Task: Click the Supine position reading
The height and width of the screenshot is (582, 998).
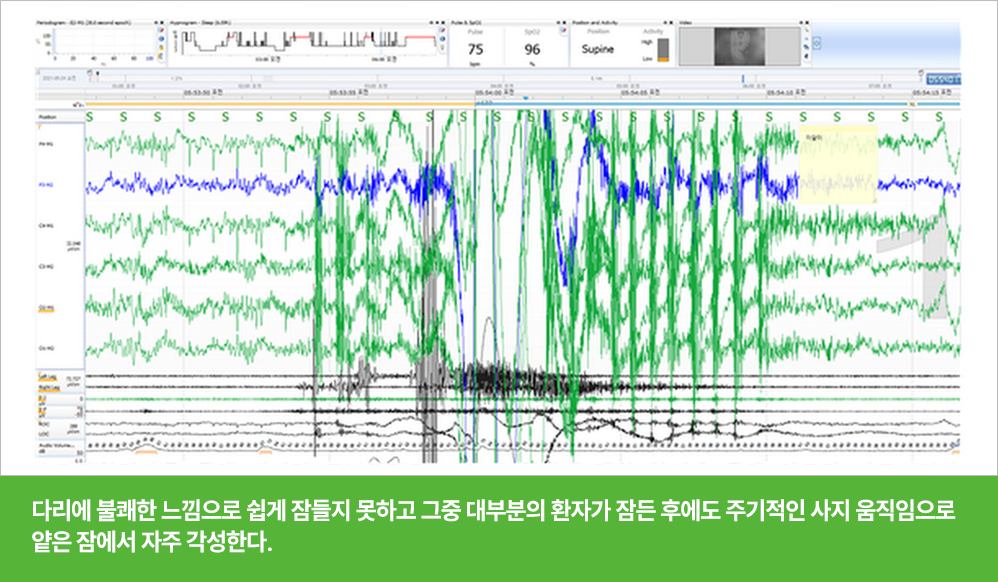Action: [x=598, y=49]
